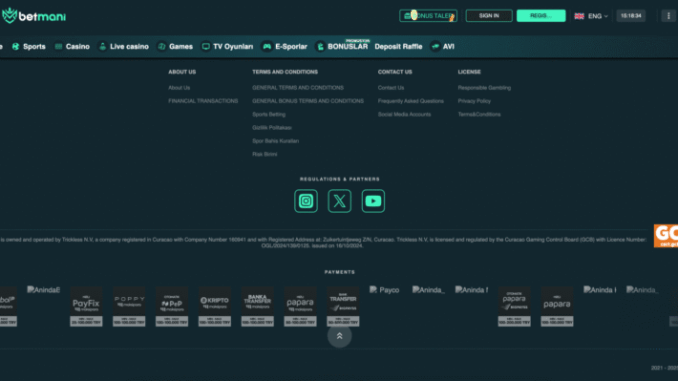Open the ENG language dropdown
Viewport: 678px width, 381px height.
point(591,16)
